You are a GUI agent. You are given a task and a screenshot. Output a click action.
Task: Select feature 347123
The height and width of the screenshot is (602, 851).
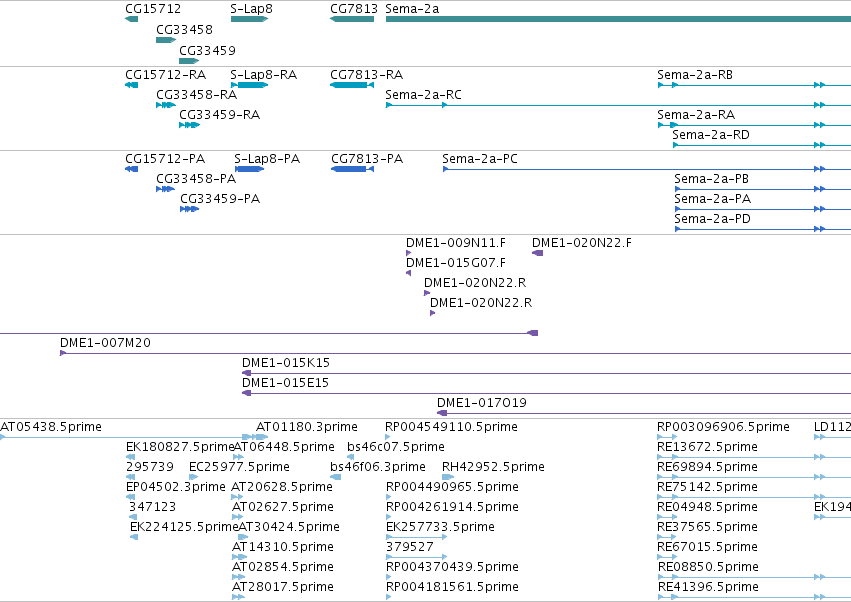pyautogui.click(x=153, y=507)
